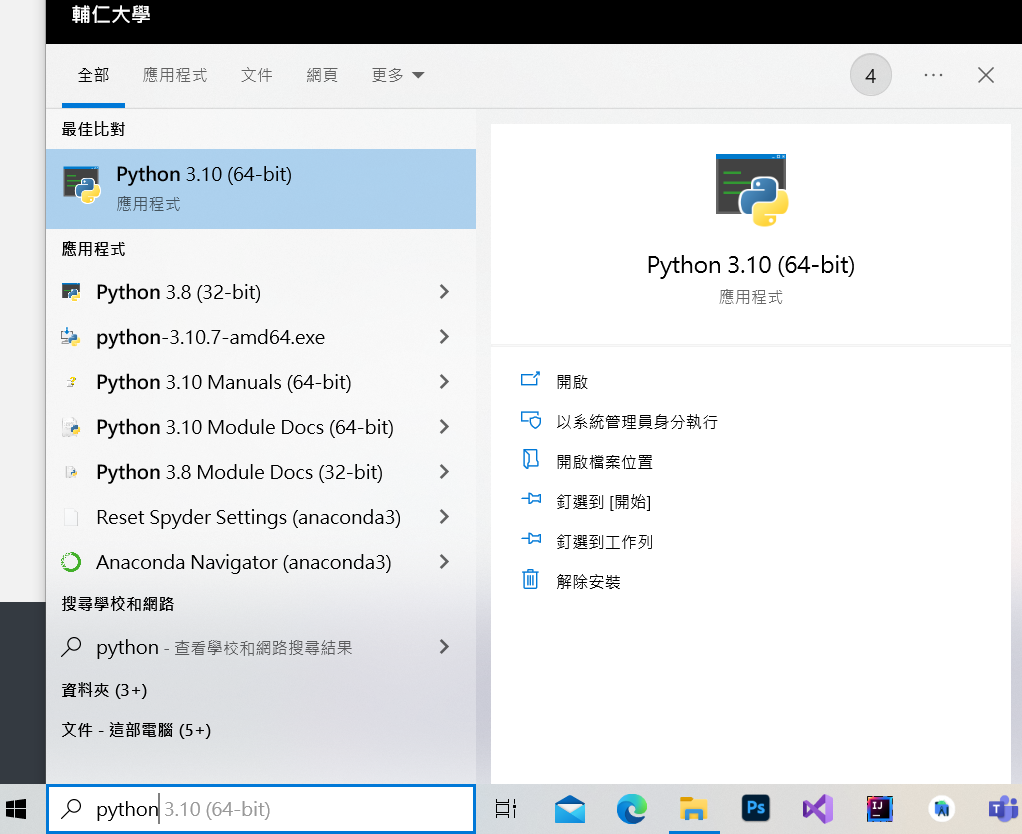The height and width of the screenshot is (834, 1022).
Task: Open Visual Studio from the taskbar
Action: [817, 809]
